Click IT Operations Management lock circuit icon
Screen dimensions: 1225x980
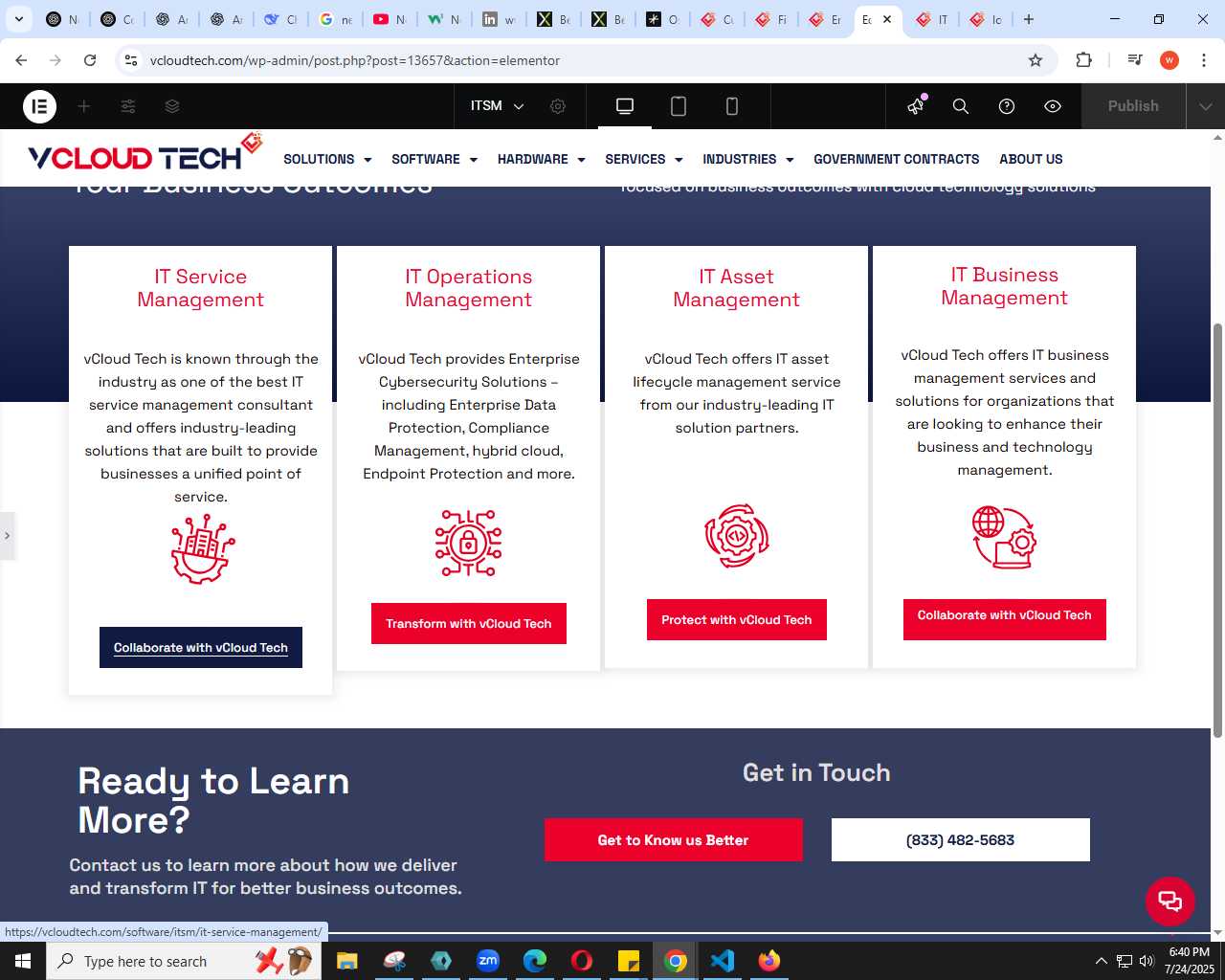pos(469,543)
